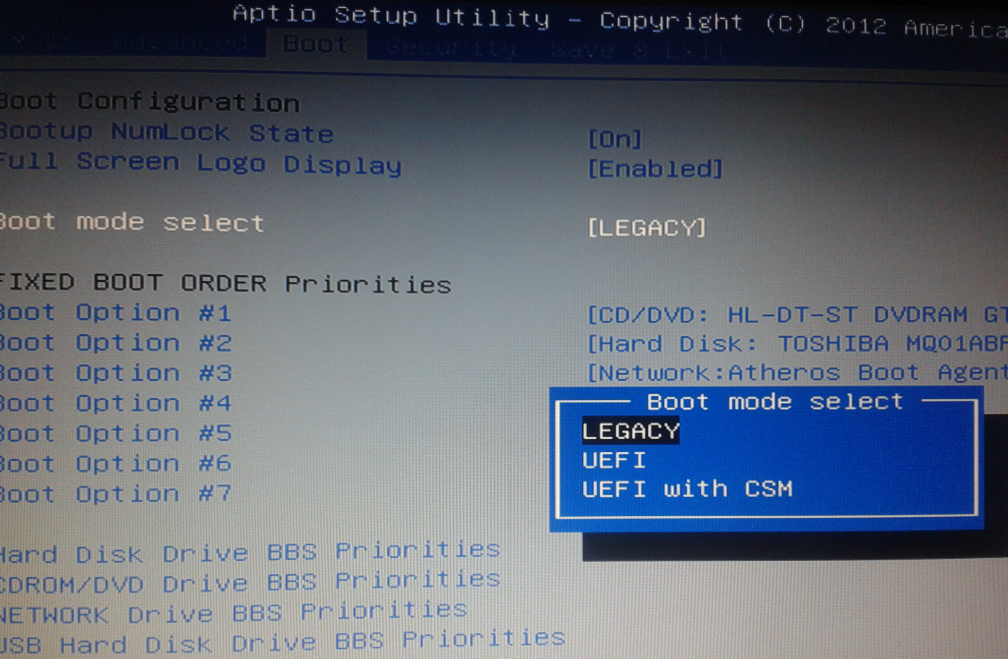Open USB Hard Disk Drive BBS Priorities
Screen dimensions: 1008x659
point(282,641)
